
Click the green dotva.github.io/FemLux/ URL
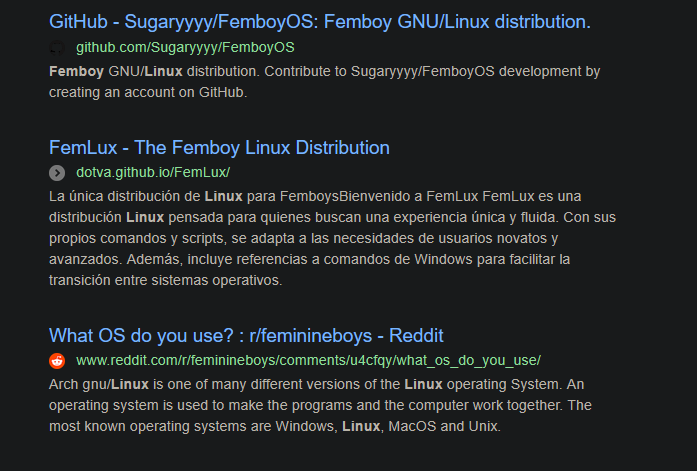pyautogui.click(x=153, y=172)
